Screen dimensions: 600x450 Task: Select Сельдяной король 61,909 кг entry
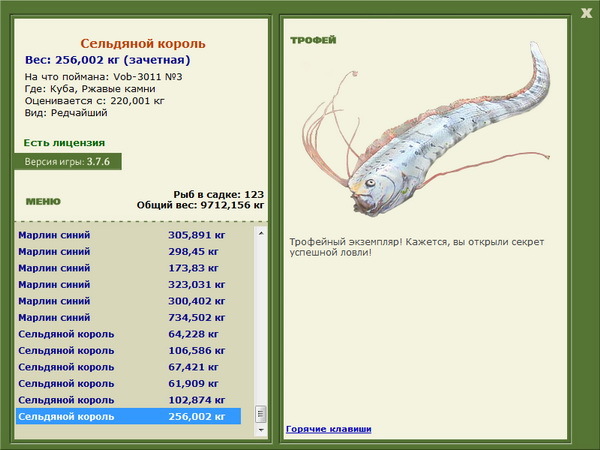click(x=129, y=383)
